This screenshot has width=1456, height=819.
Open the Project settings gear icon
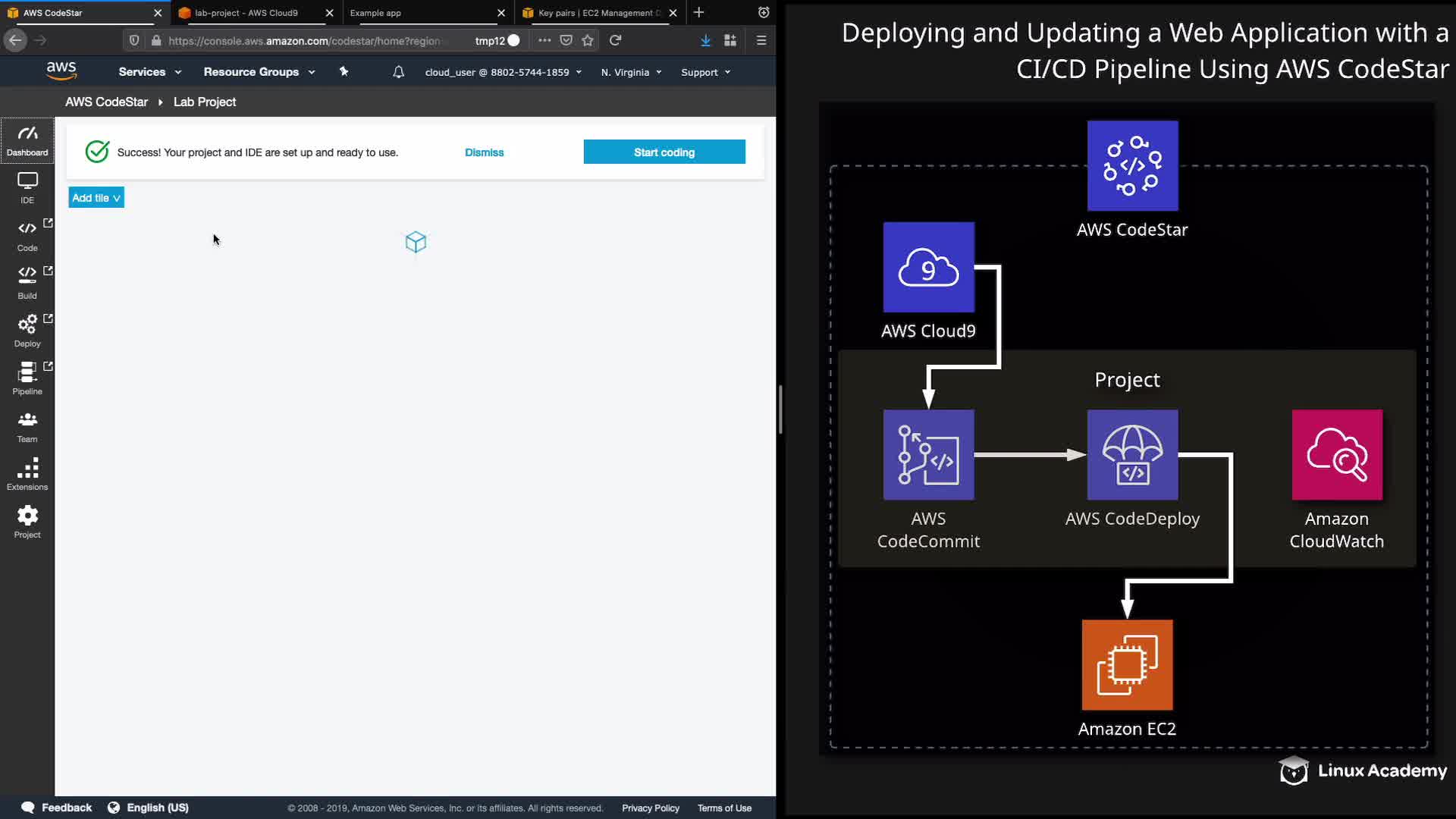click(x=27, y=522)
